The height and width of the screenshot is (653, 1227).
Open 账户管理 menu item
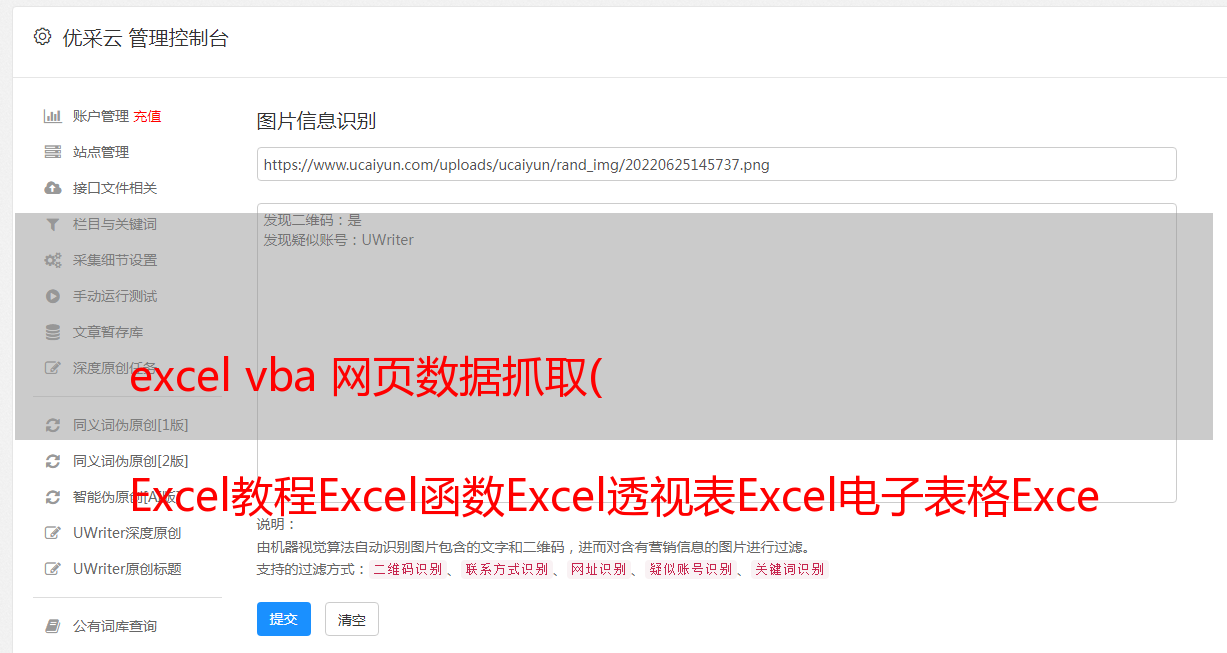pos(101,116)
